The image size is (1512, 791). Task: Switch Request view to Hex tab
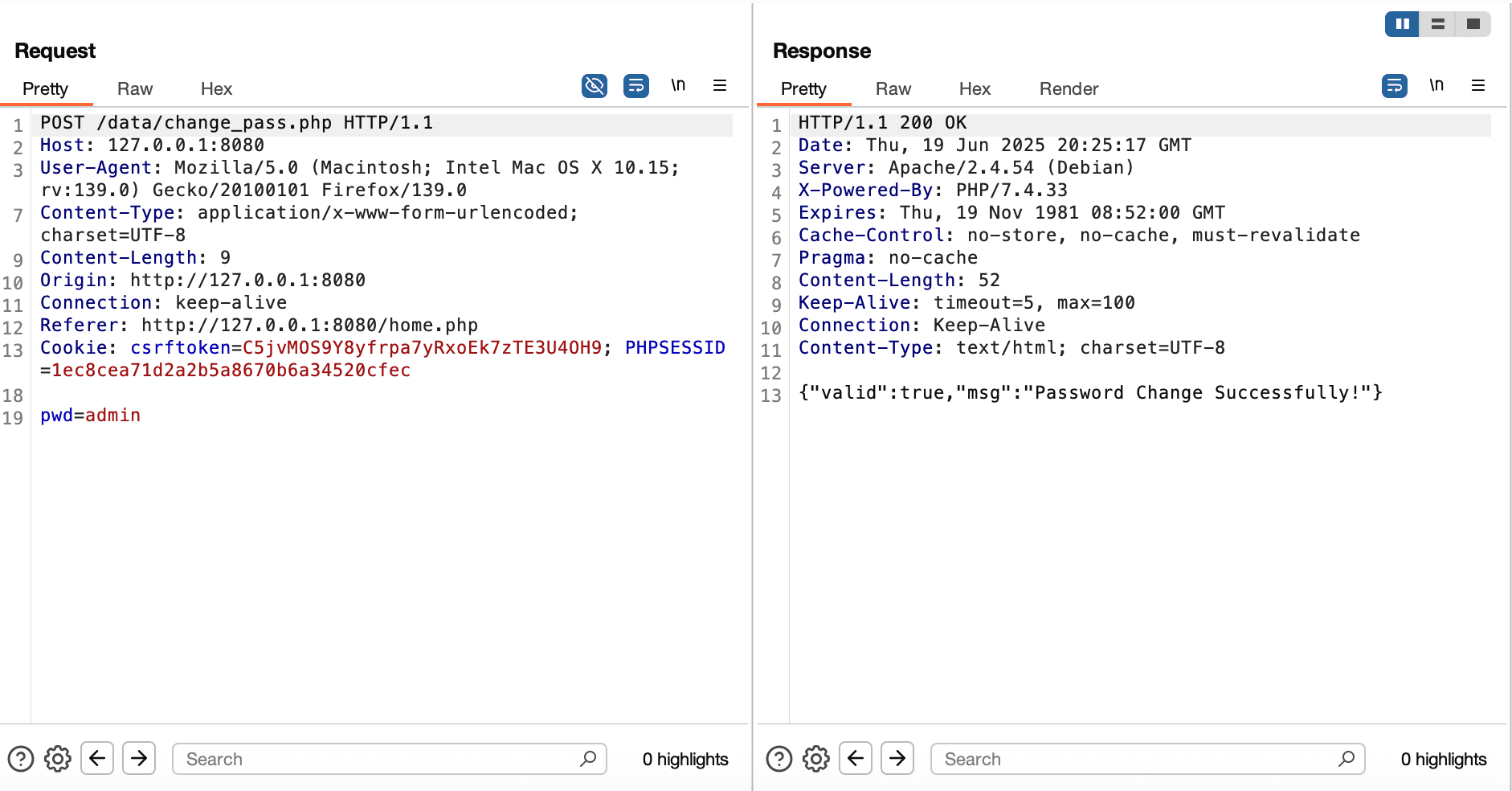216,88
